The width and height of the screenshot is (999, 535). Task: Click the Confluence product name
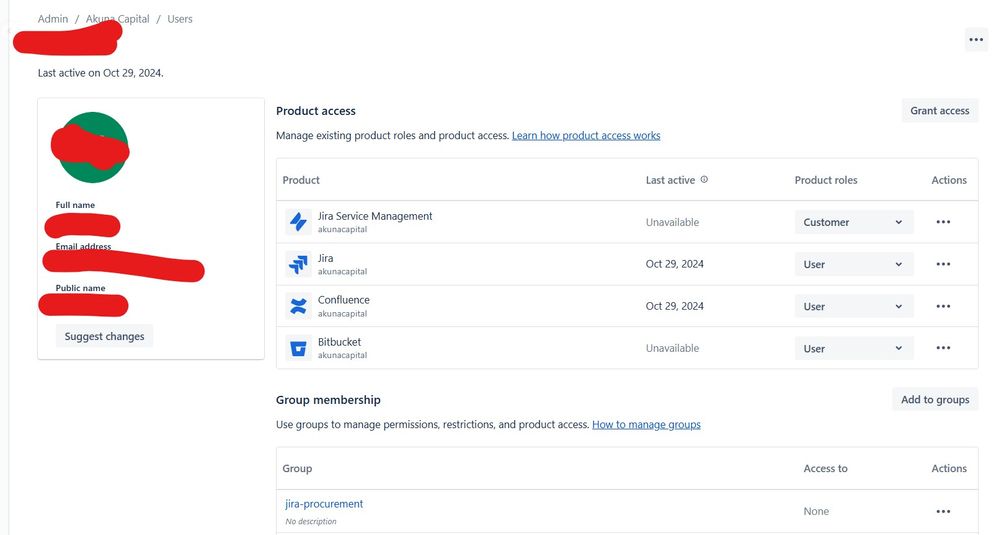[343, 300]
